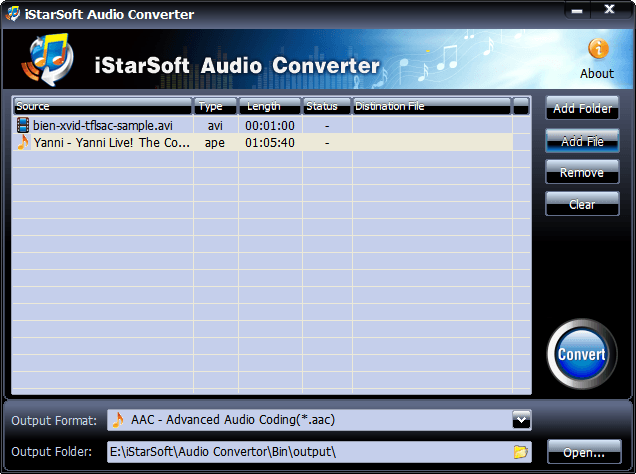636x474 pixels.
Task: Clear the file list
Action: coord(582,204)
